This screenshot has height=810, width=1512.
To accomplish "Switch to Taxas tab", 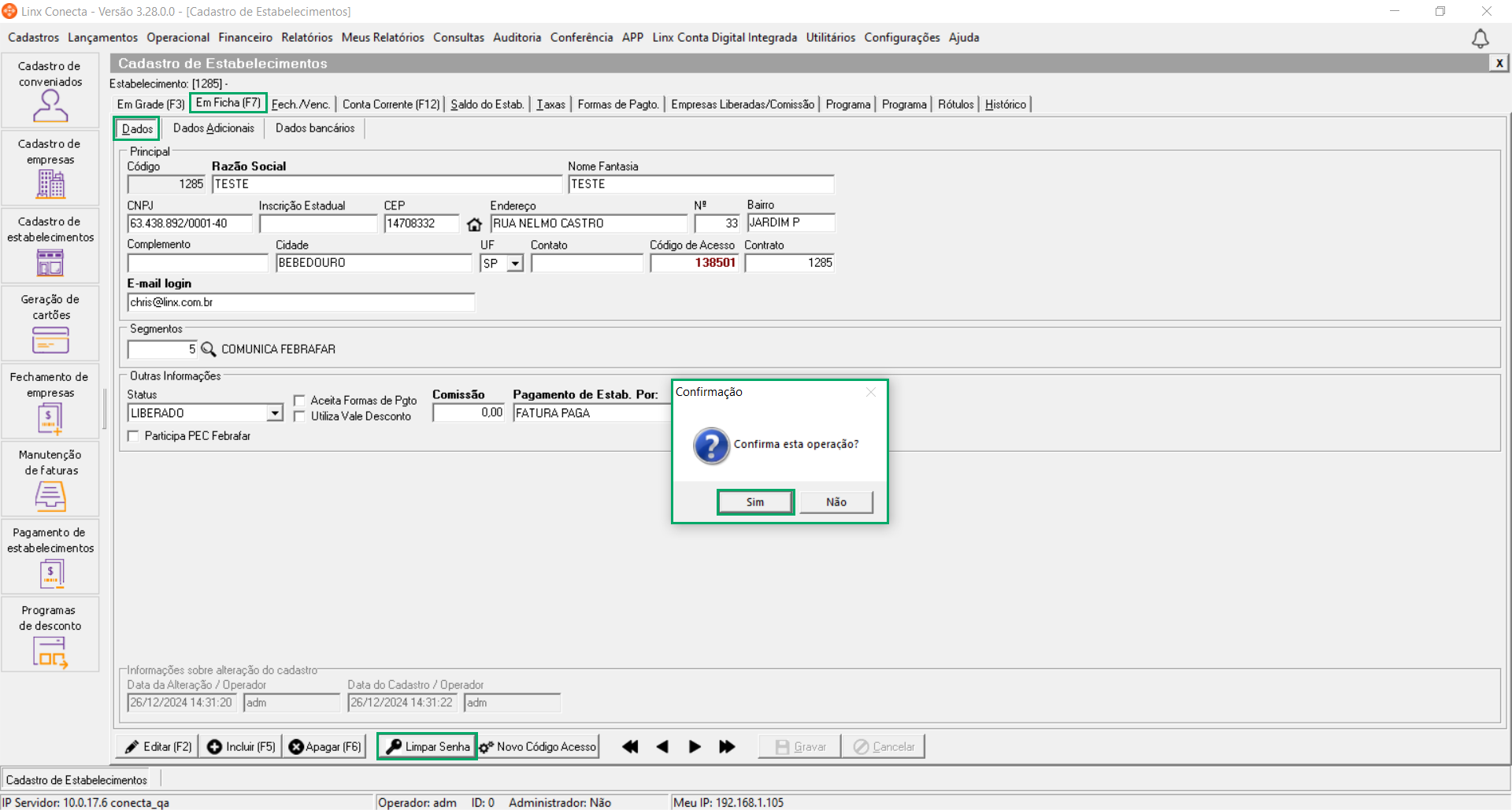I will [550, 104].
